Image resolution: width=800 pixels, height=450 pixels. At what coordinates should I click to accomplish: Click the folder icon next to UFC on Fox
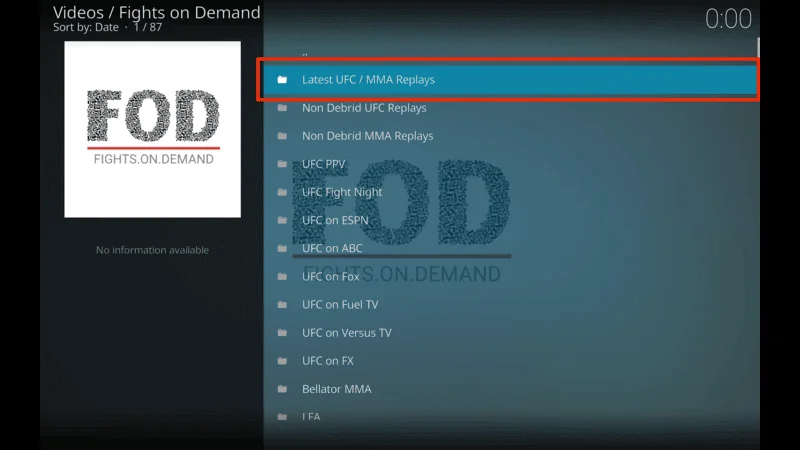282,276
